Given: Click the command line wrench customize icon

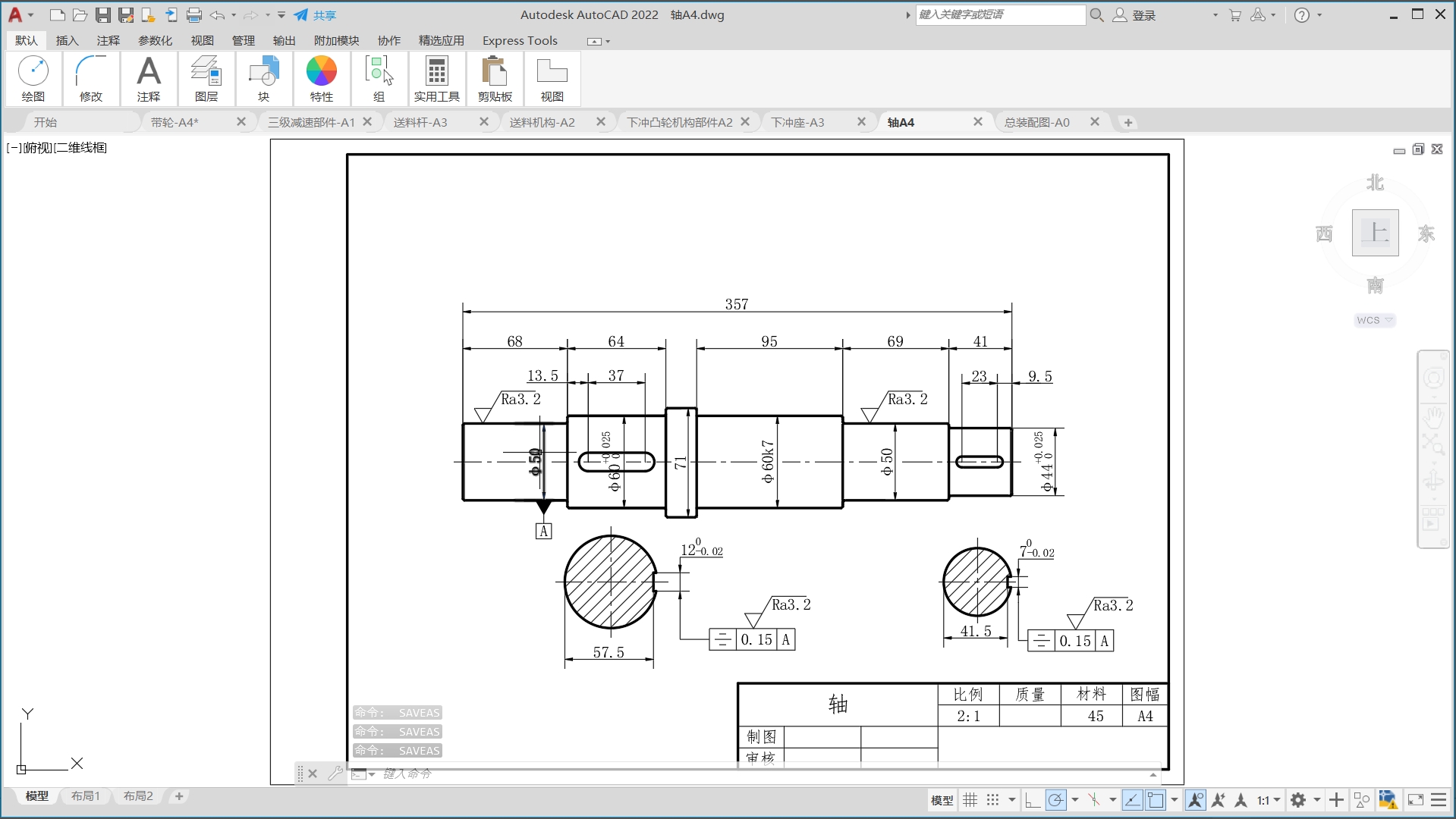Looking at the screenshot, I should pos(335,773).
